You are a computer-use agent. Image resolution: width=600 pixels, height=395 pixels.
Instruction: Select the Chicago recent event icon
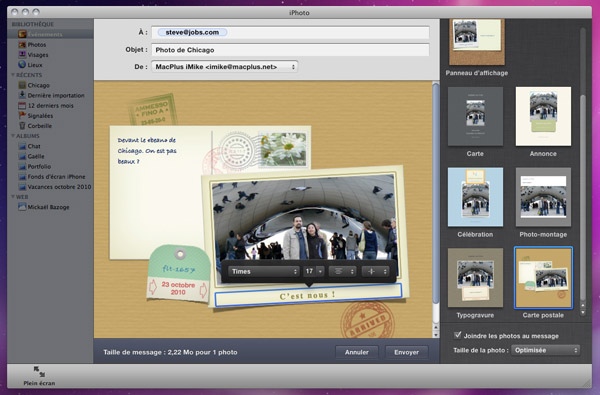[22, 85]
